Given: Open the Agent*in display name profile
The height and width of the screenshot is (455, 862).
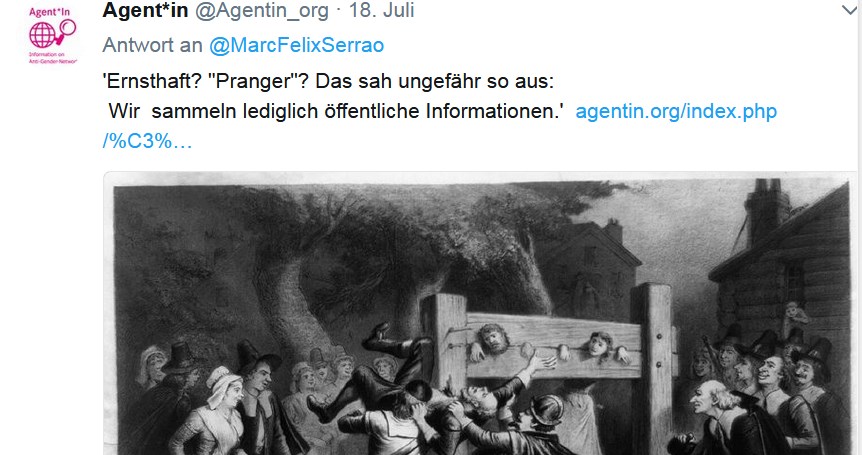Looking at the screenshot, I should coord(145,10).
